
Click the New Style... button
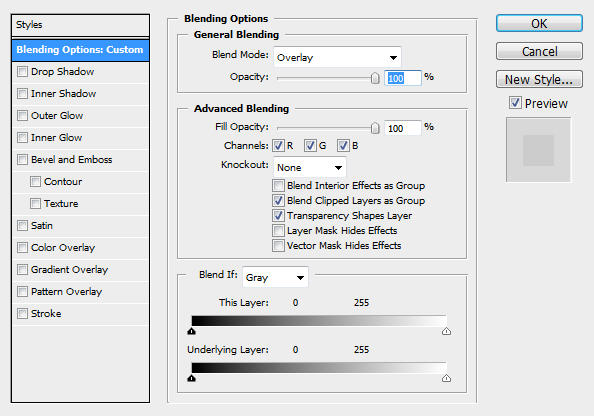pyautogui.click(x=539, y=79)
